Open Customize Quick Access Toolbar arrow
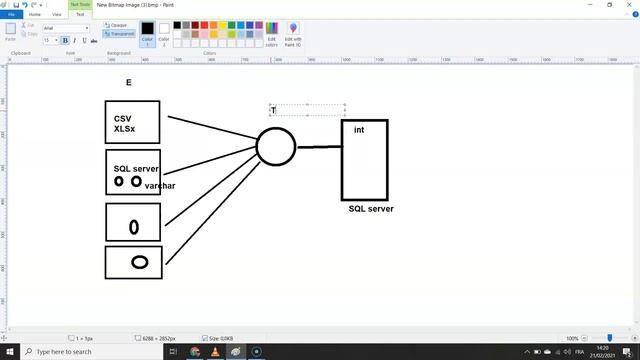The height and width of the screenshot is (360, 640). [x=41, y=5]
